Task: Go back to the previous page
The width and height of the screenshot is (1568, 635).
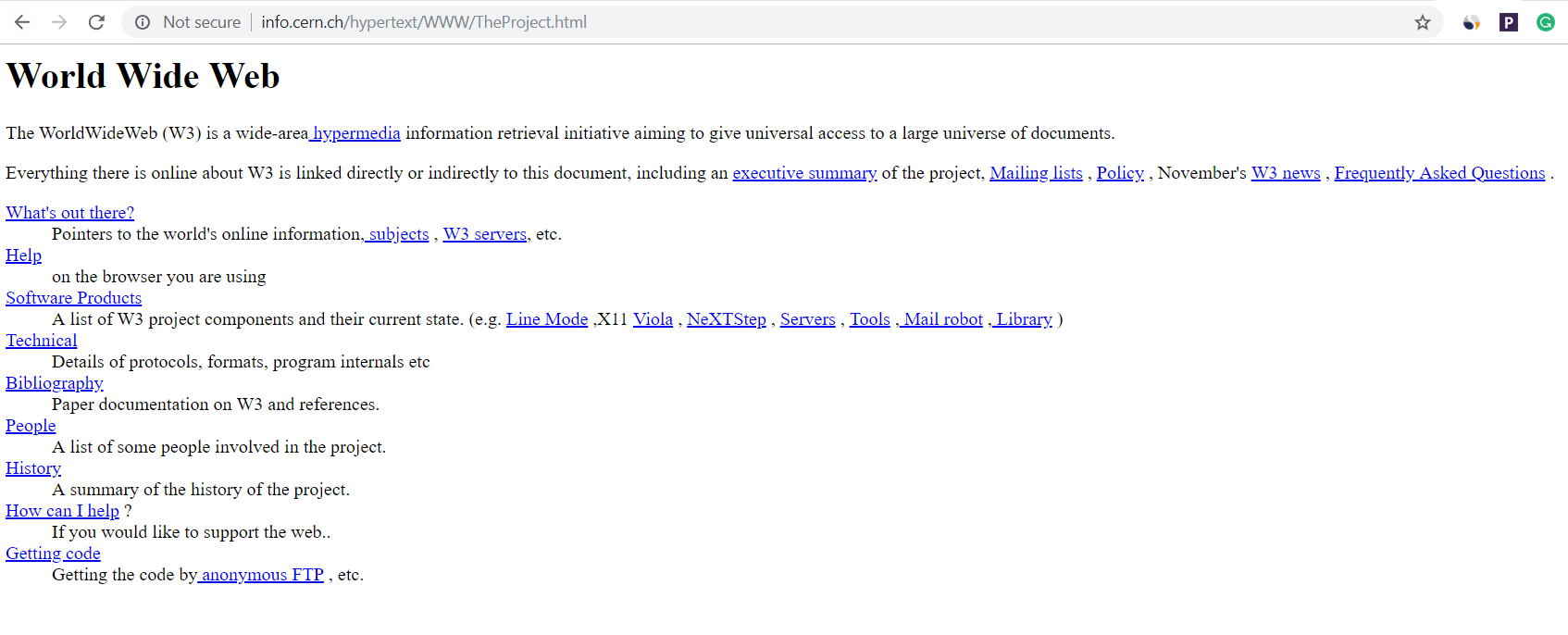Action: [x=22, y=22]
